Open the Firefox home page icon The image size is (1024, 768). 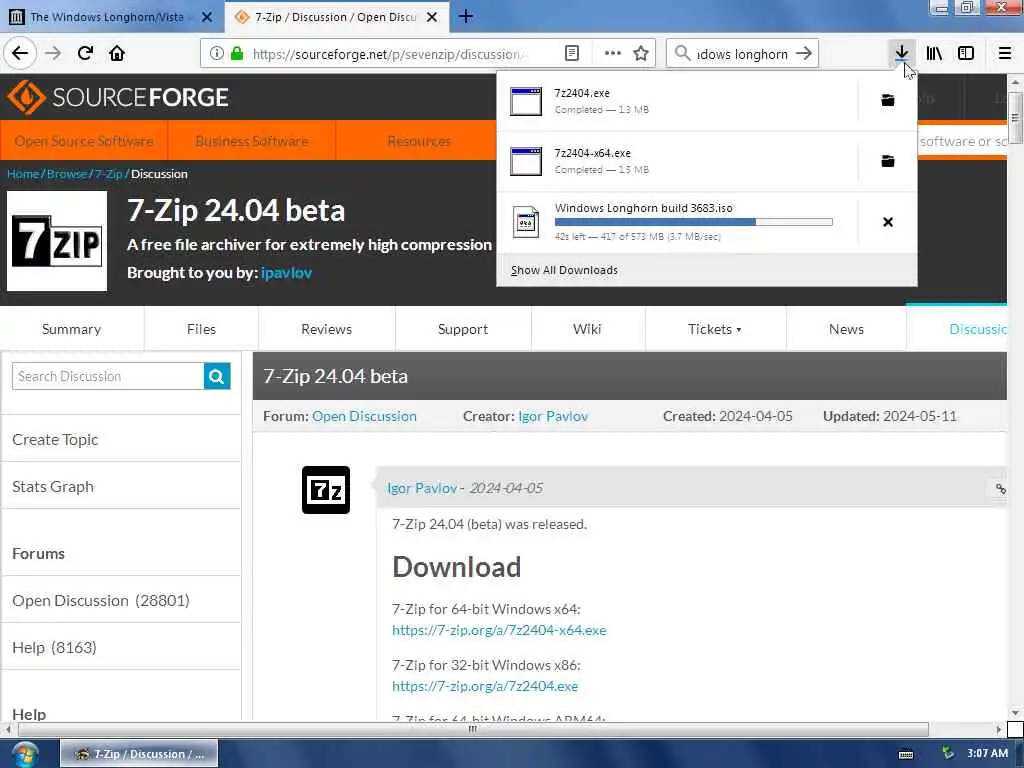coord(117,53)
